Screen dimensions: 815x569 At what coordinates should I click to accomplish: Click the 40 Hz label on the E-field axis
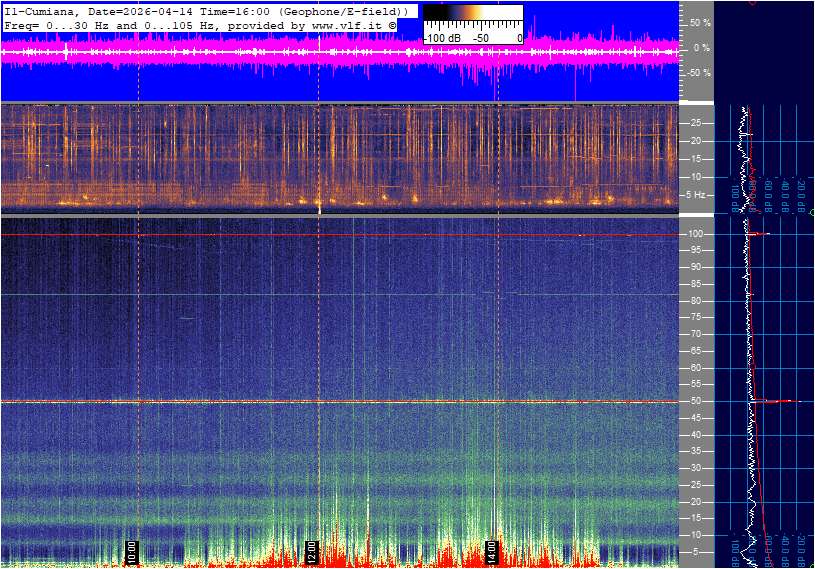point(695,435)
